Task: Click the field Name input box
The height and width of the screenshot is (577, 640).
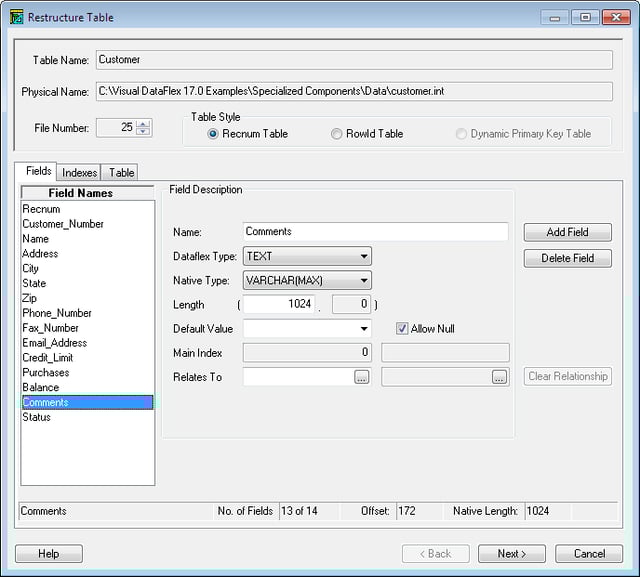Action: [x=376, y=231]
